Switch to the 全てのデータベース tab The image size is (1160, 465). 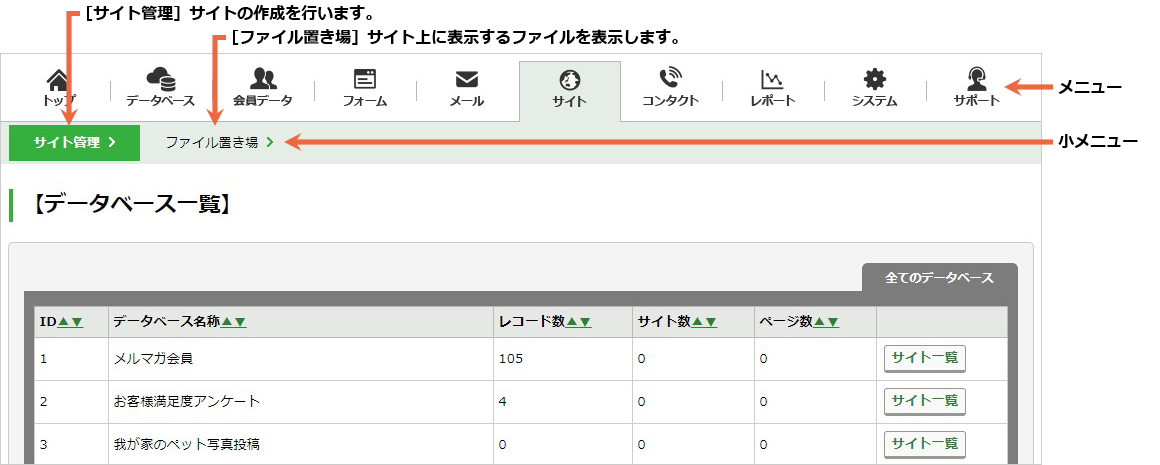pyautogui.click(x=940, y=278)
